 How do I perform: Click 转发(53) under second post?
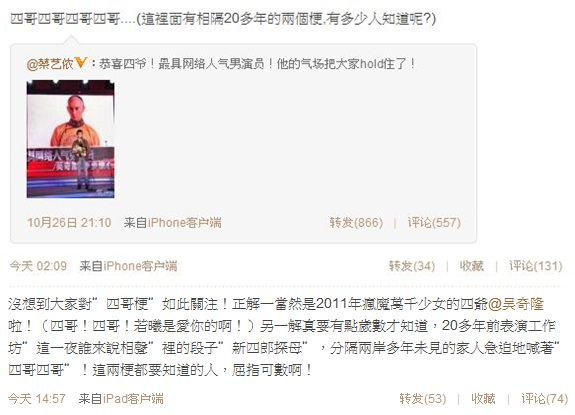coord(422,398)
